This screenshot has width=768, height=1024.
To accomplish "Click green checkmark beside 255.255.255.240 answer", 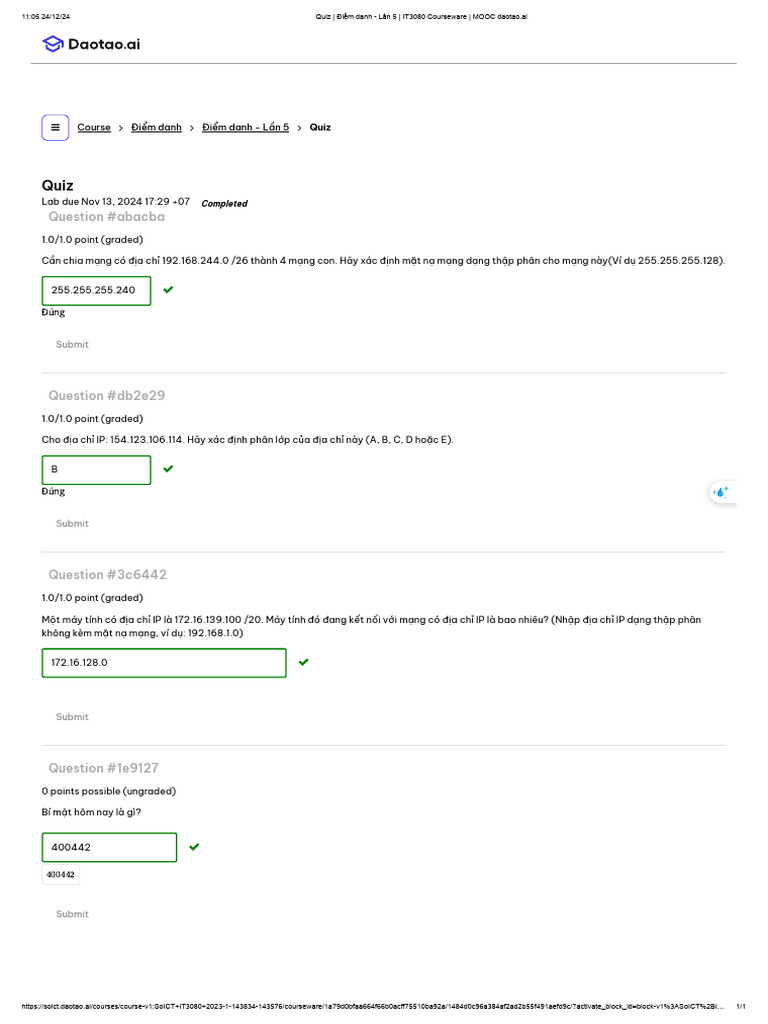I will 168,289.
